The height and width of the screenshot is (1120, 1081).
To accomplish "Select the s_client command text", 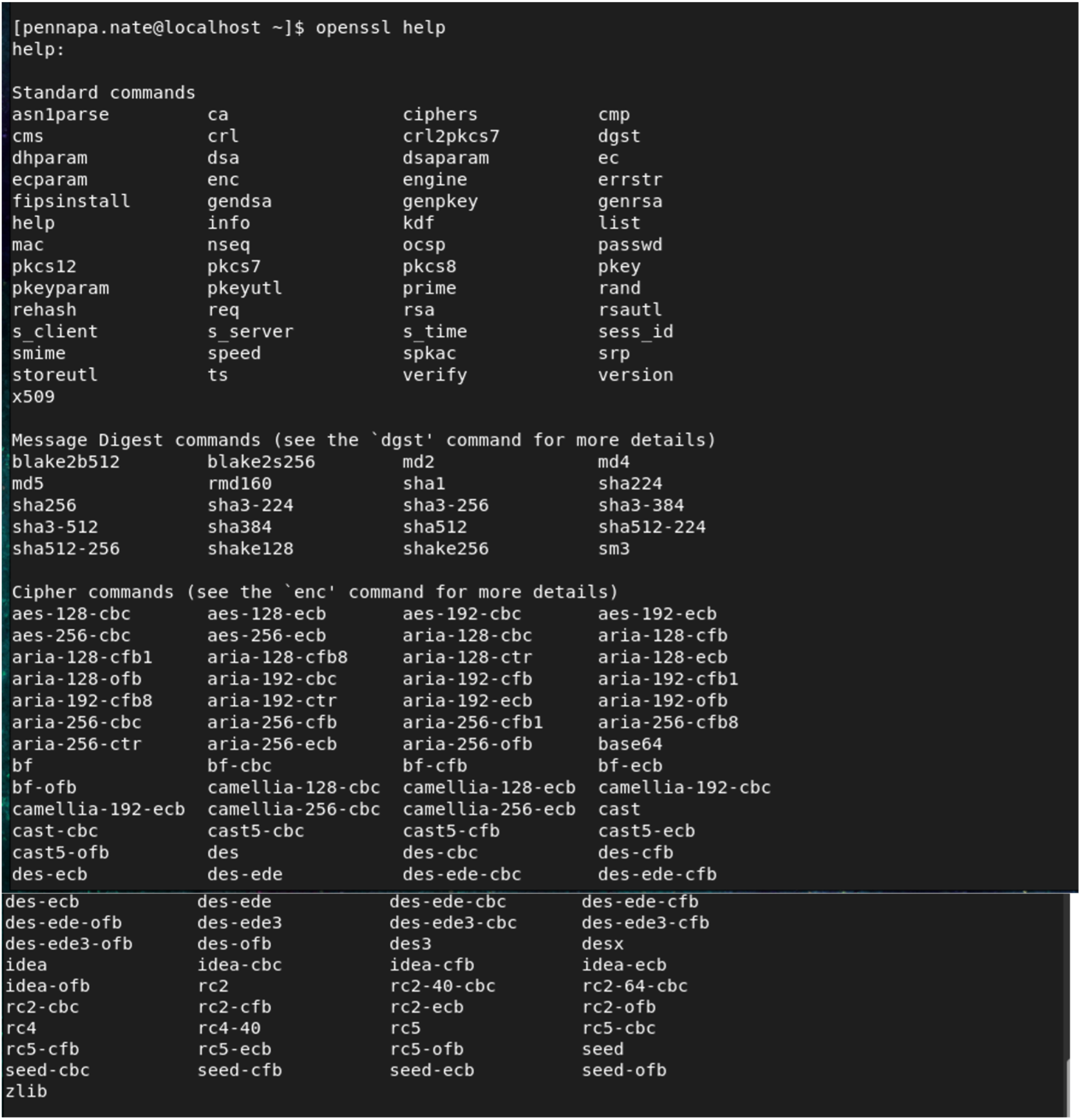I will point(55,331).
